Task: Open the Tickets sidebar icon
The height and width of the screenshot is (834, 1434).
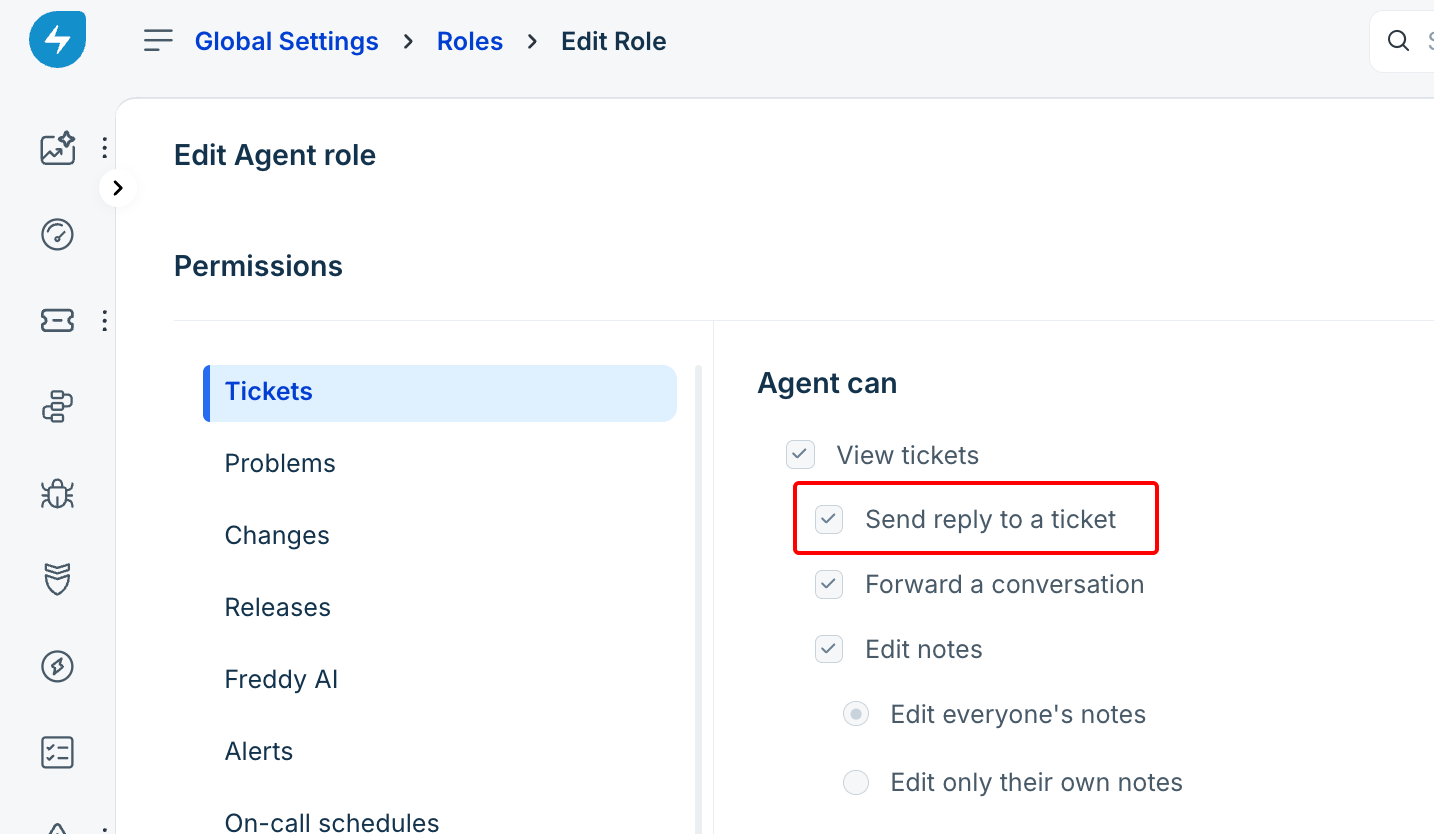Action: pos(57,320)
